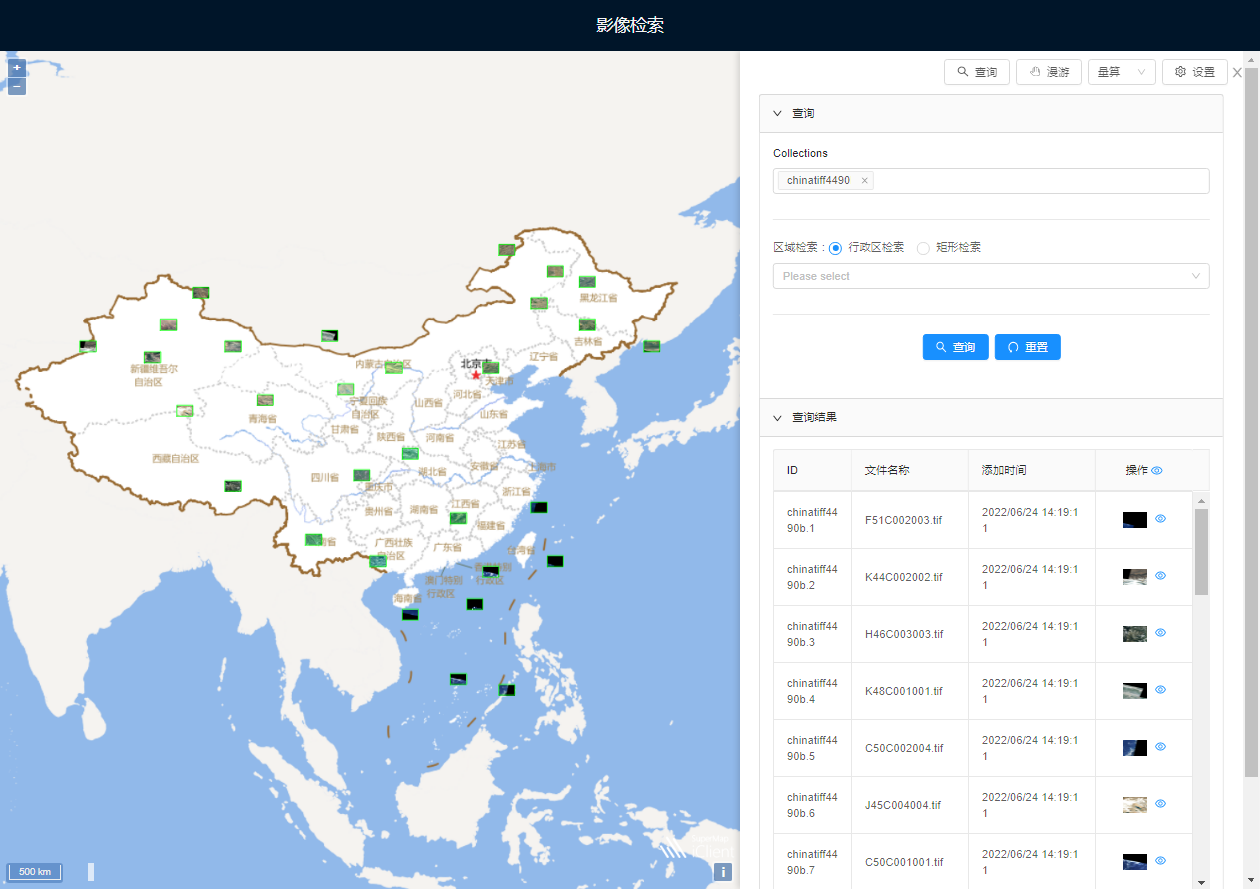Show all results using the 操作 header eye icon
The height and width of the screenshot is (889, 1260).
click(x=1157, y=470)
